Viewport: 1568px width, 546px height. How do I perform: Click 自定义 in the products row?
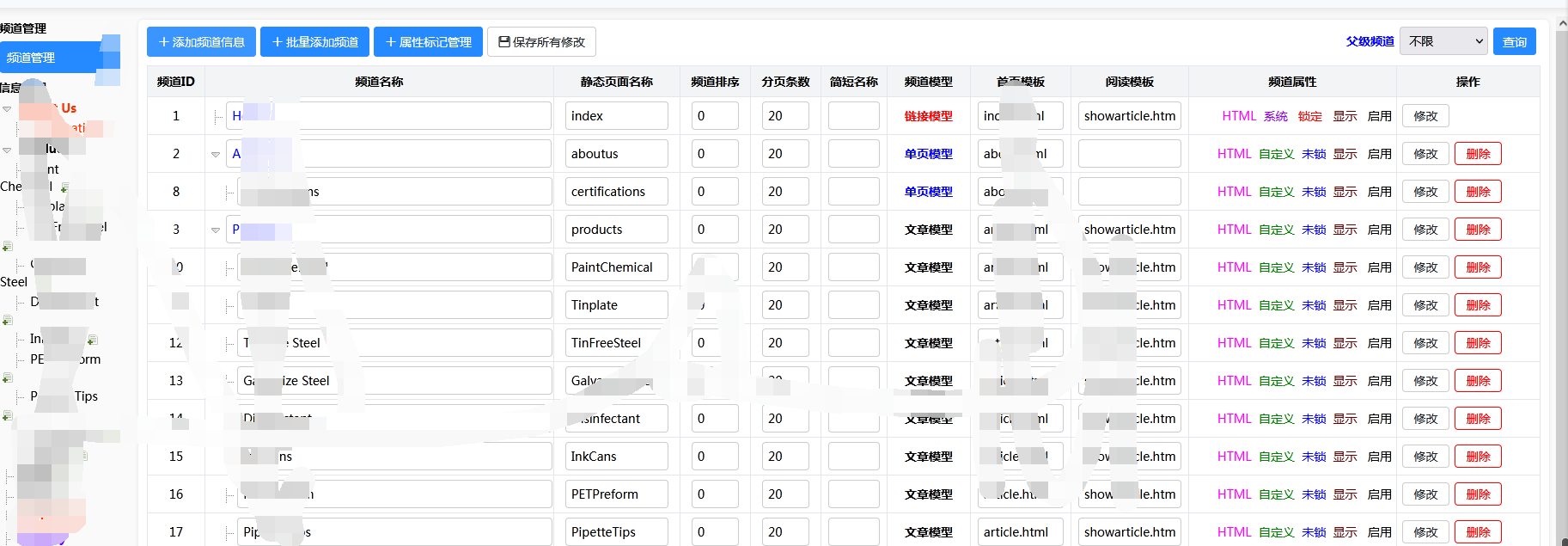[1277, 230]
